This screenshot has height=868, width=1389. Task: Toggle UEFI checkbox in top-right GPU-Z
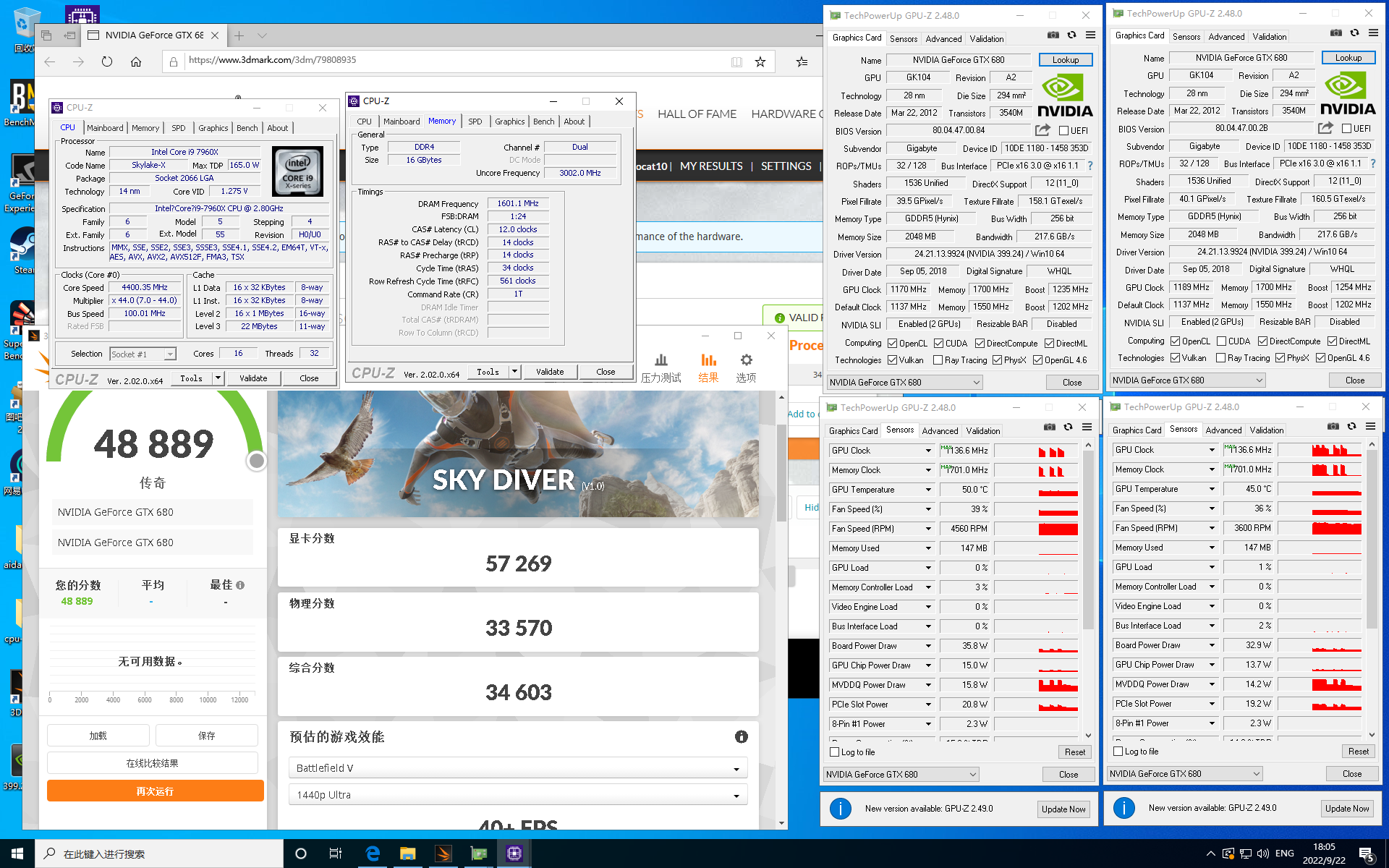(1346, 129)
